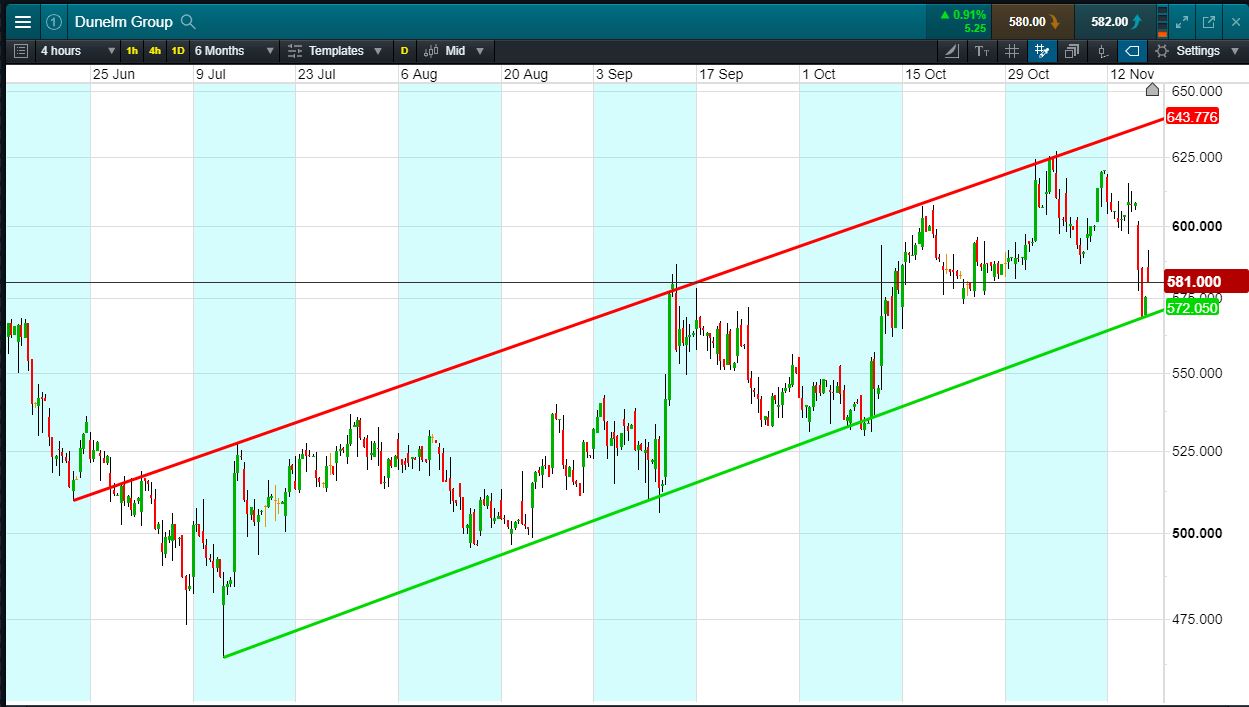The height and width of the screenshot is (707, 1249).
Task: Click the sell price 580.00
Action: (1034, 21)
